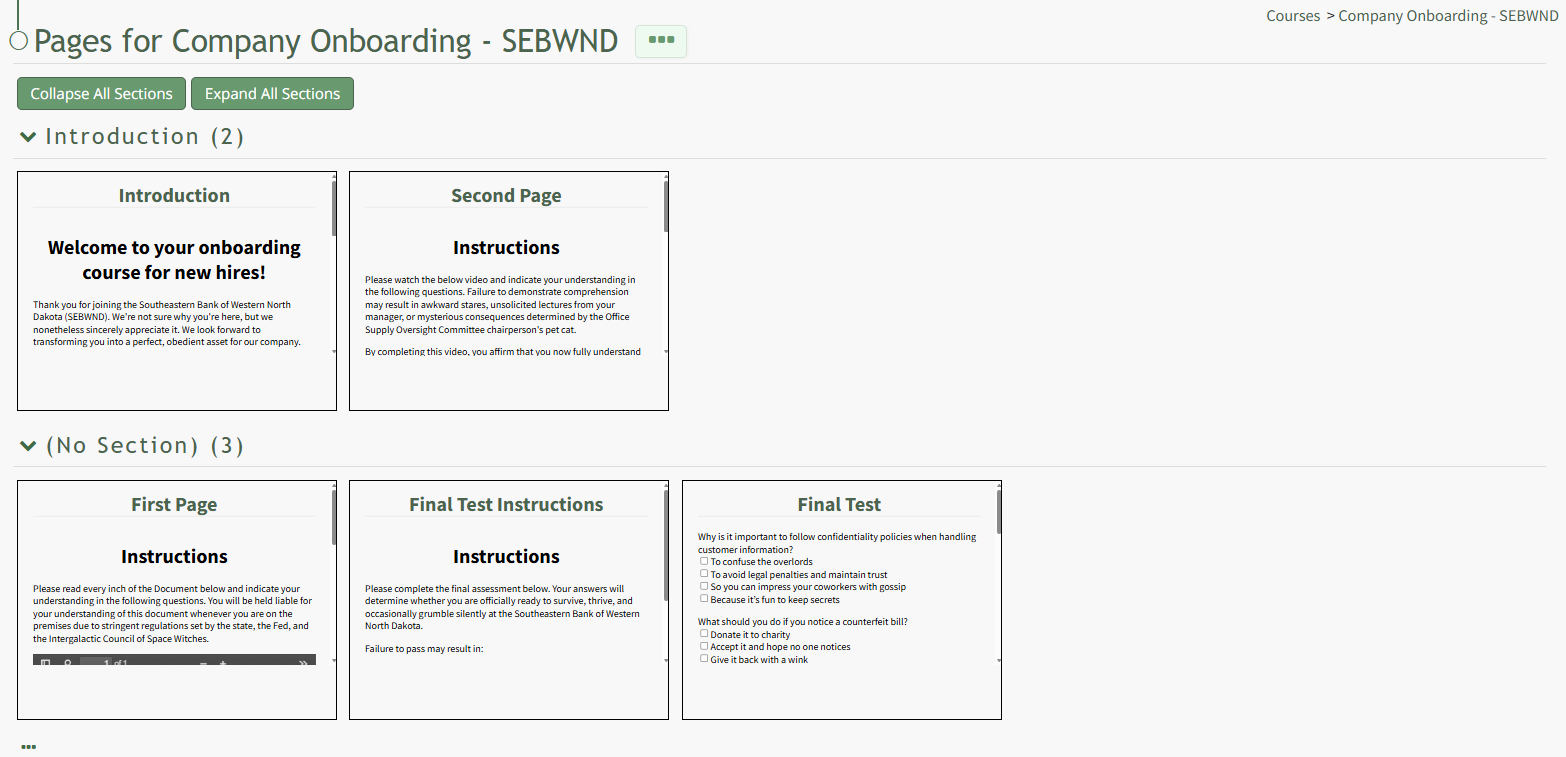This screenshot has width=1566, height=757.
Task: Click the First Page card scrollbar thumb
Action: tap(334, 516)
